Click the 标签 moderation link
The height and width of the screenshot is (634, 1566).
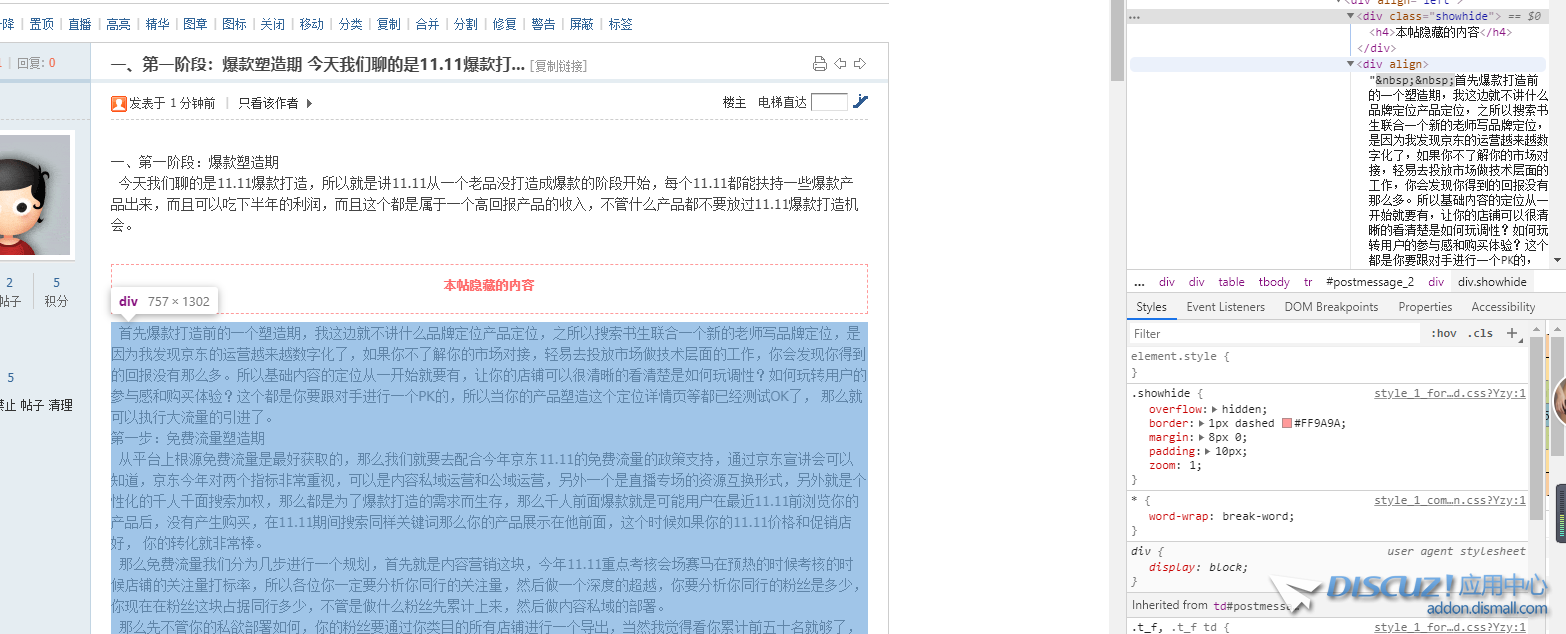tap(620, 24)
